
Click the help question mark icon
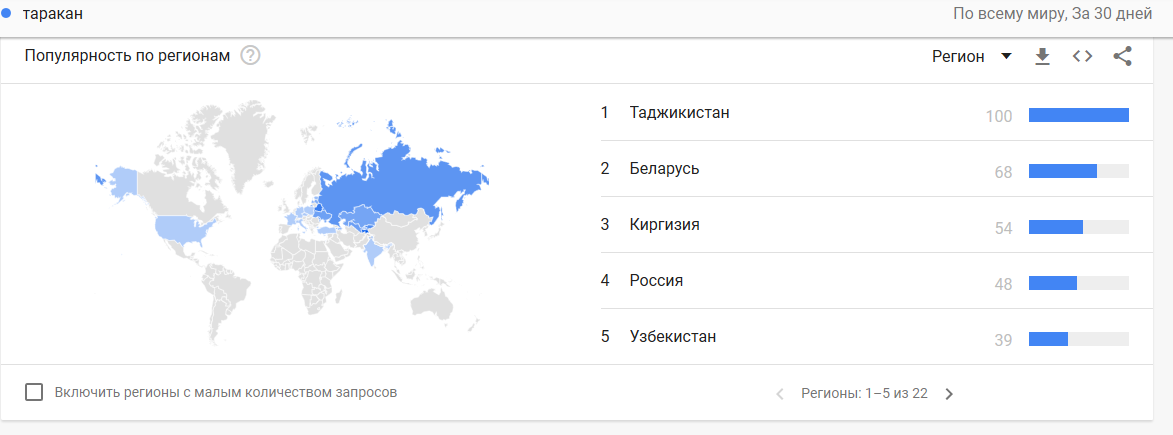coord(250,56)
